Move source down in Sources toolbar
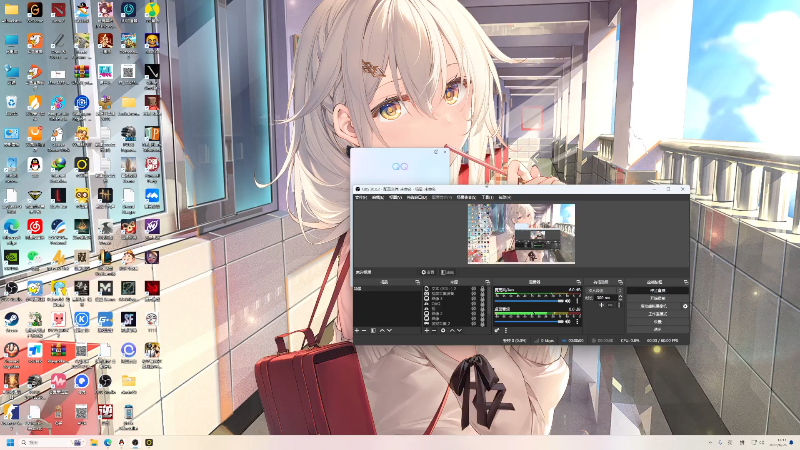 (459, 330)
